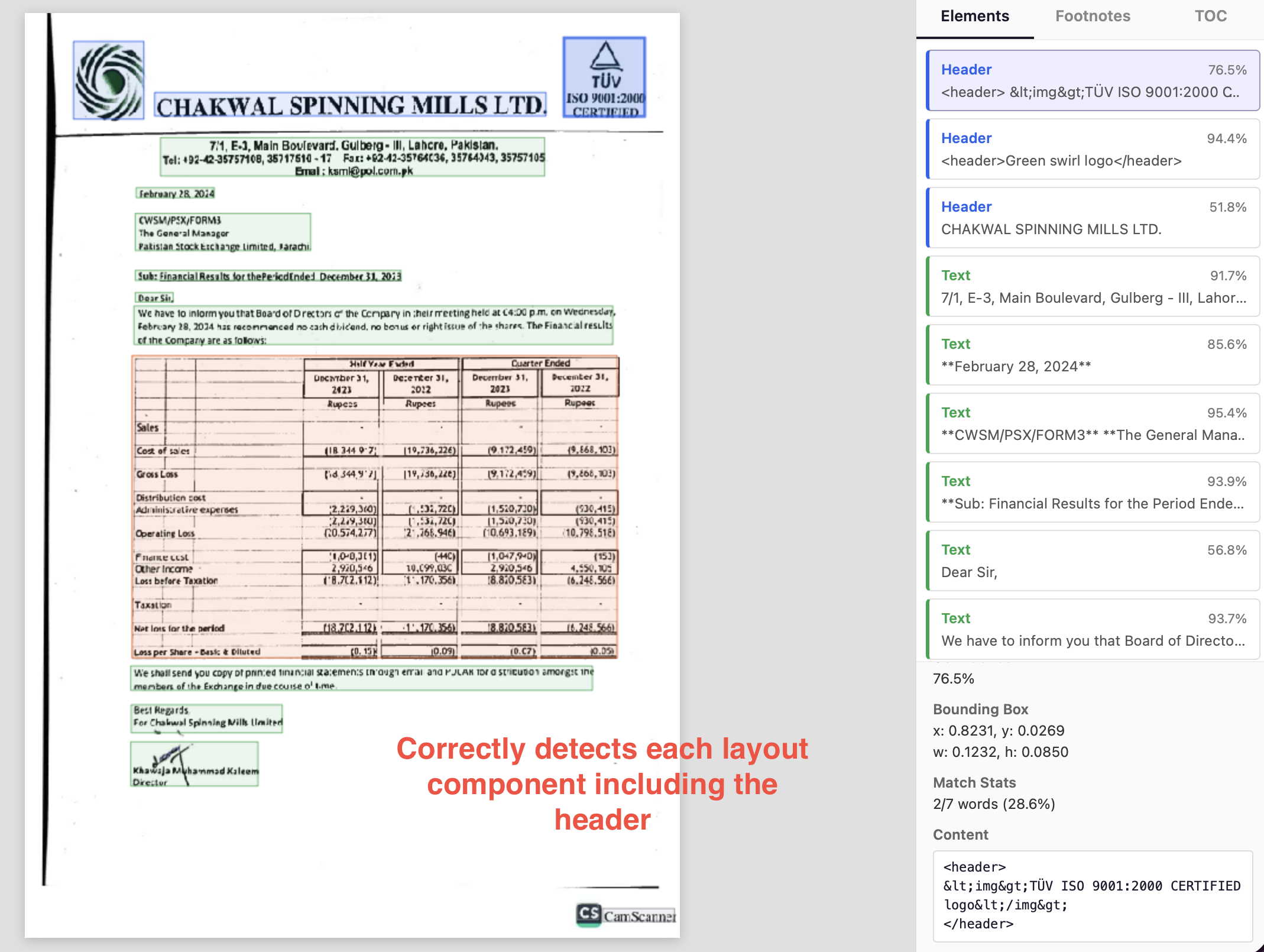Click the Board of Directors text card

(1093, 629)
